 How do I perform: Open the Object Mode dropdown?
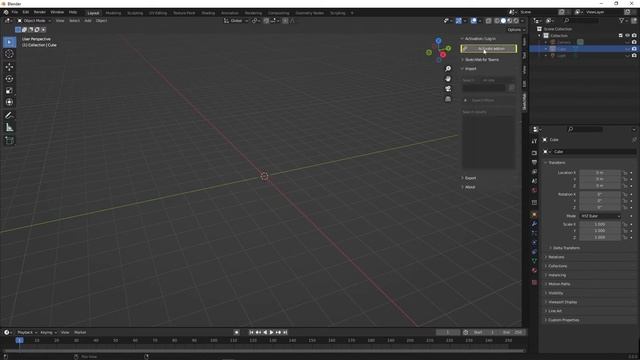point(34,21)
